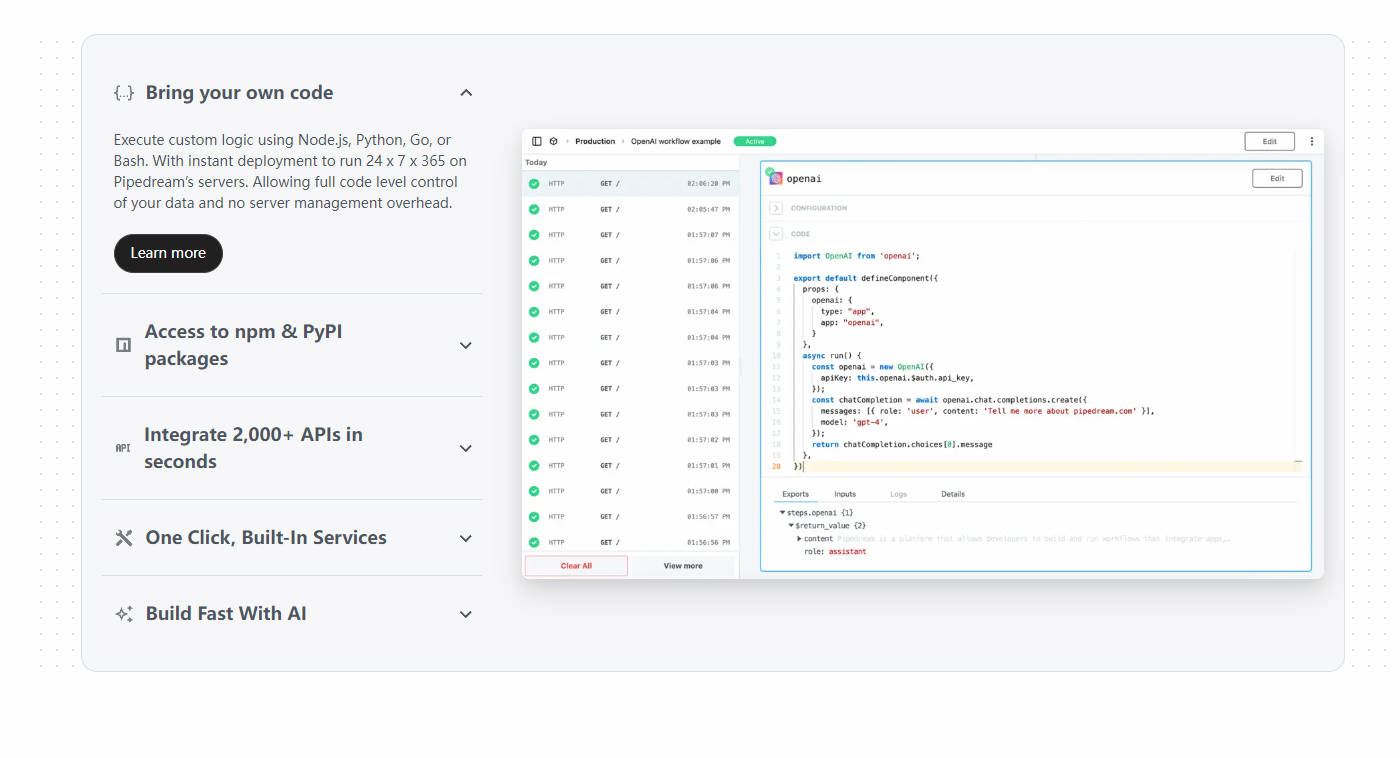The image size is (1400, 758).
Task: Expand One Click, Built-In Services section
Action: pos(465,538)
